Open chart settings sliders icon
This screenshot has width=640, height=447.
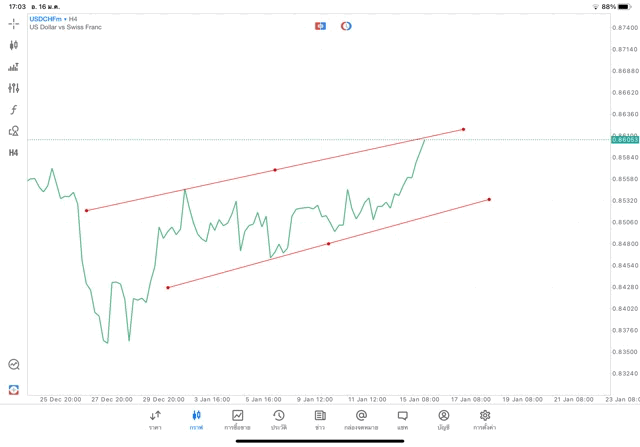14,88
